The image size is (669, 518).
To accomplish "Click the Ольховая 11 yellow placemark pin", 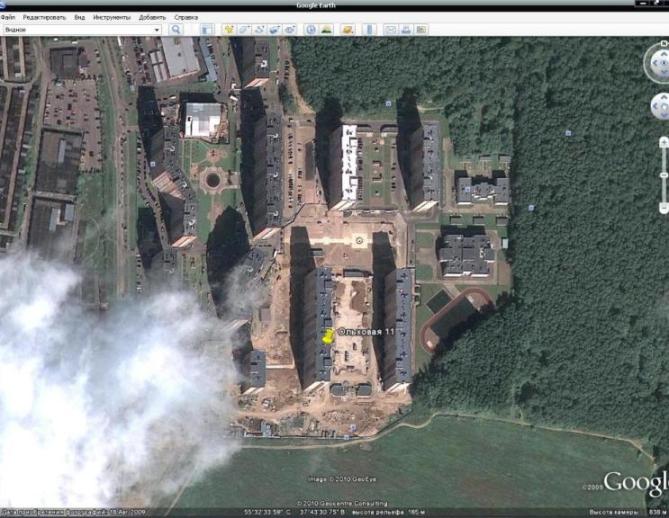I will [x=328, y=337].
